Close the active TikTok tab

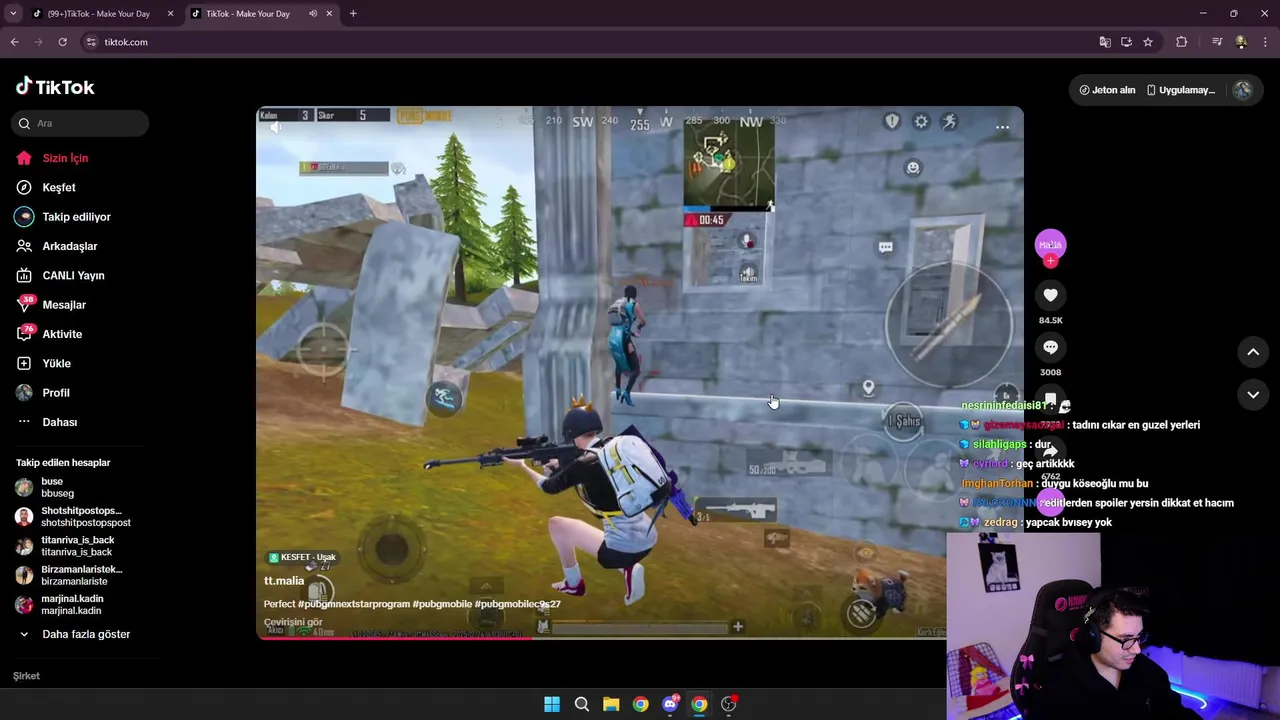329,14
